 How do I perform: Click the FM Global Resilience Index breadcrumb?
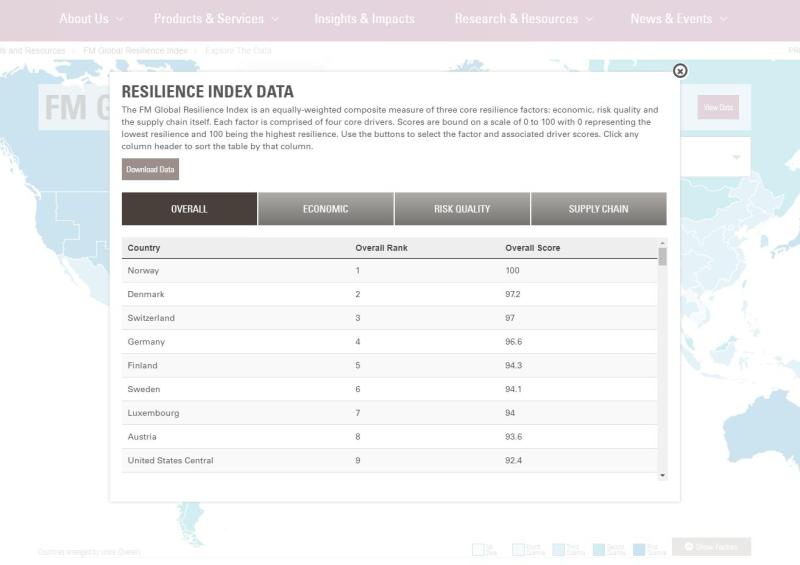tap(135, 51)
